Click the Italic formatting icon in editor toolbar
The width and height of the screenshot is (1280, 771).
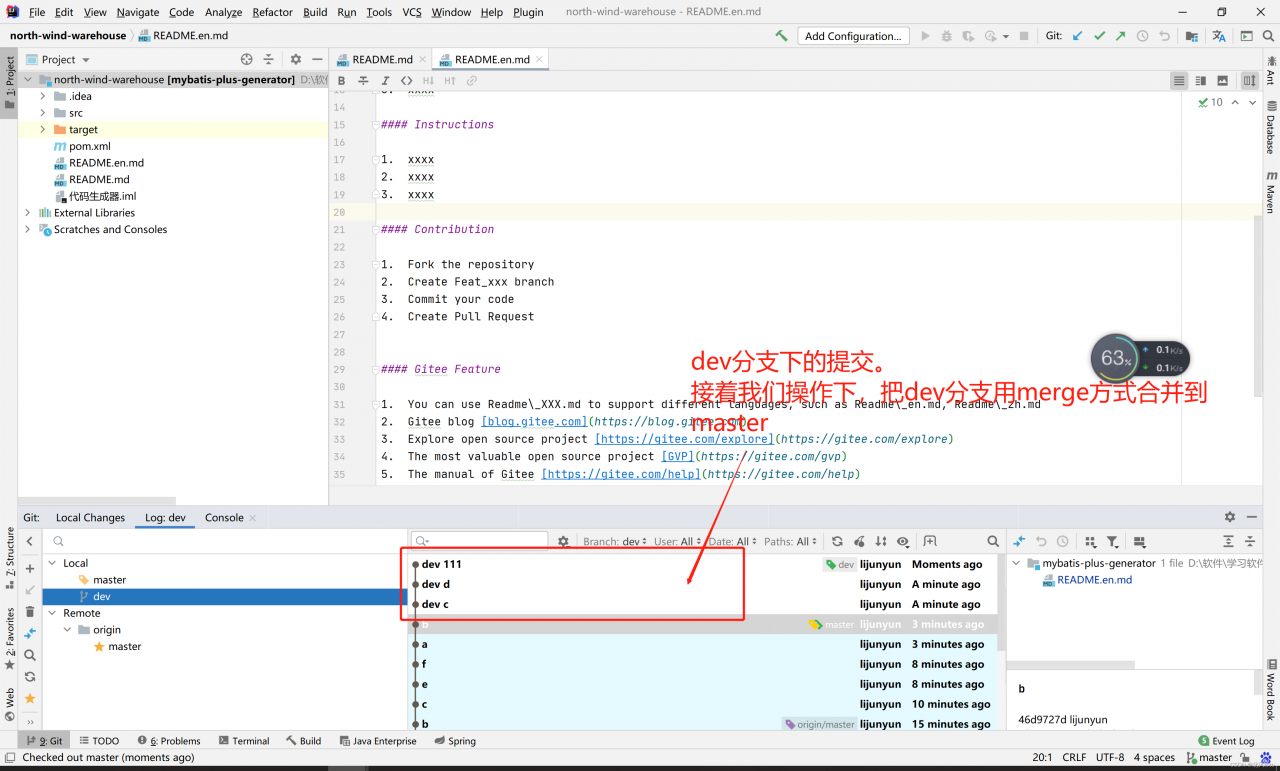[x=385, y=81]
